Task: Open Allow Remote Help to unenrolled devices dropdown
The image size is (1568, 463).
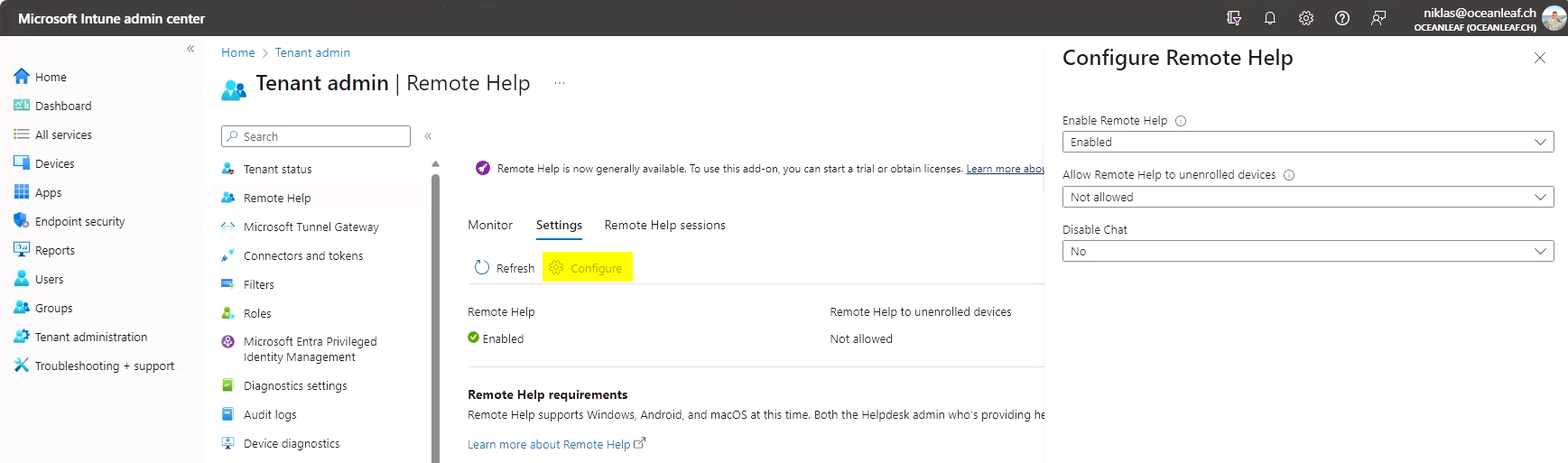Action: [x=1308, y=197]
